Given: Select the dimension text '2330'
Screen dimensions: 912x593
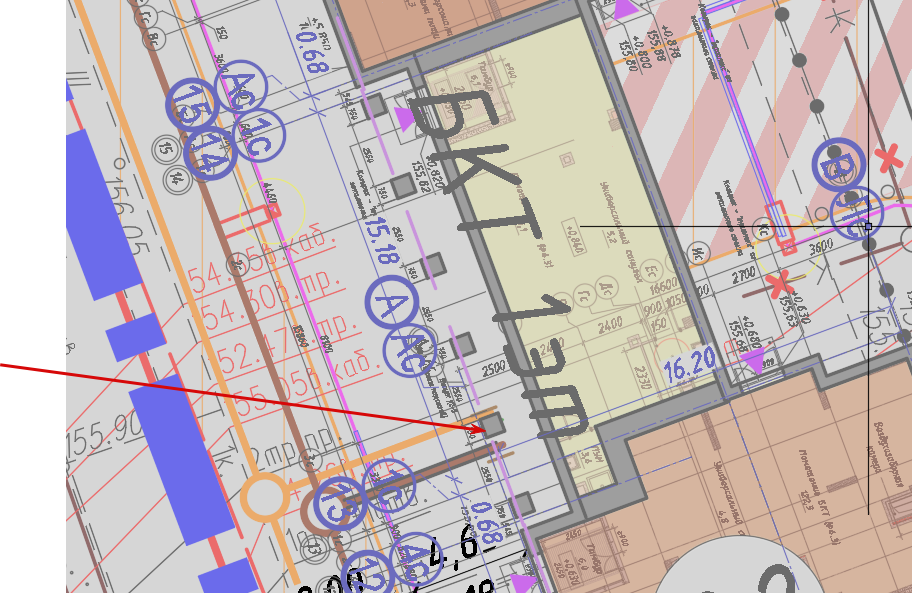Looking at the screenshot, I should [643, 379].
